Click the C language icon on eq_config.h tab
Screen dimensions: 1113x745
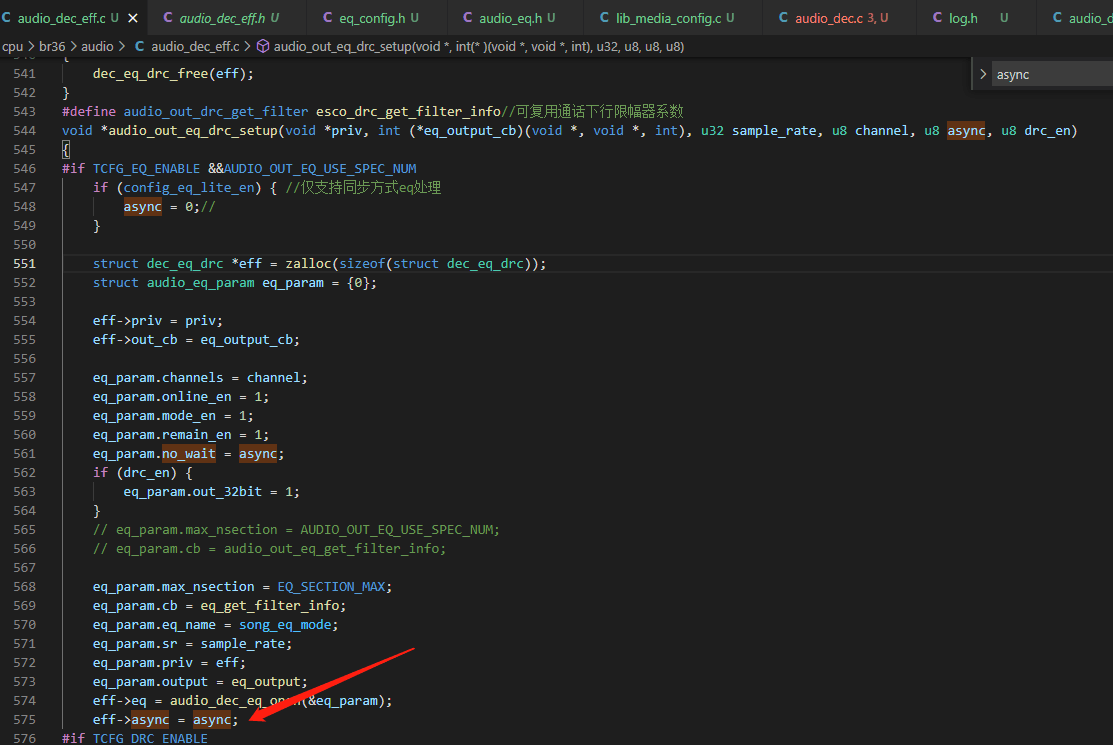click(x=327, y=17)
